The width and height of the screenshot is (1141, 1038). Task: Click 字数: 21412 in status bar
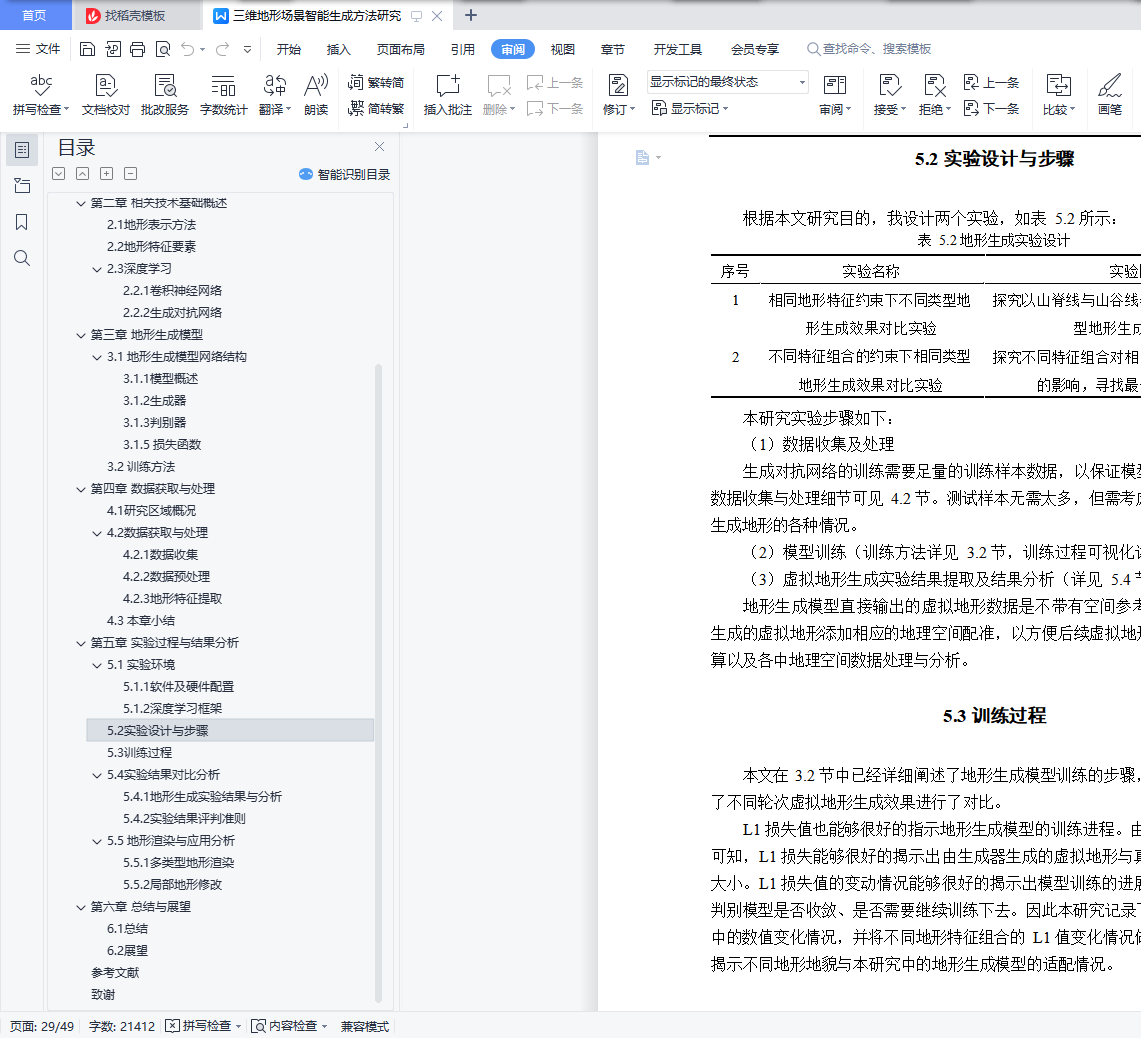(x=122, y=1026)
